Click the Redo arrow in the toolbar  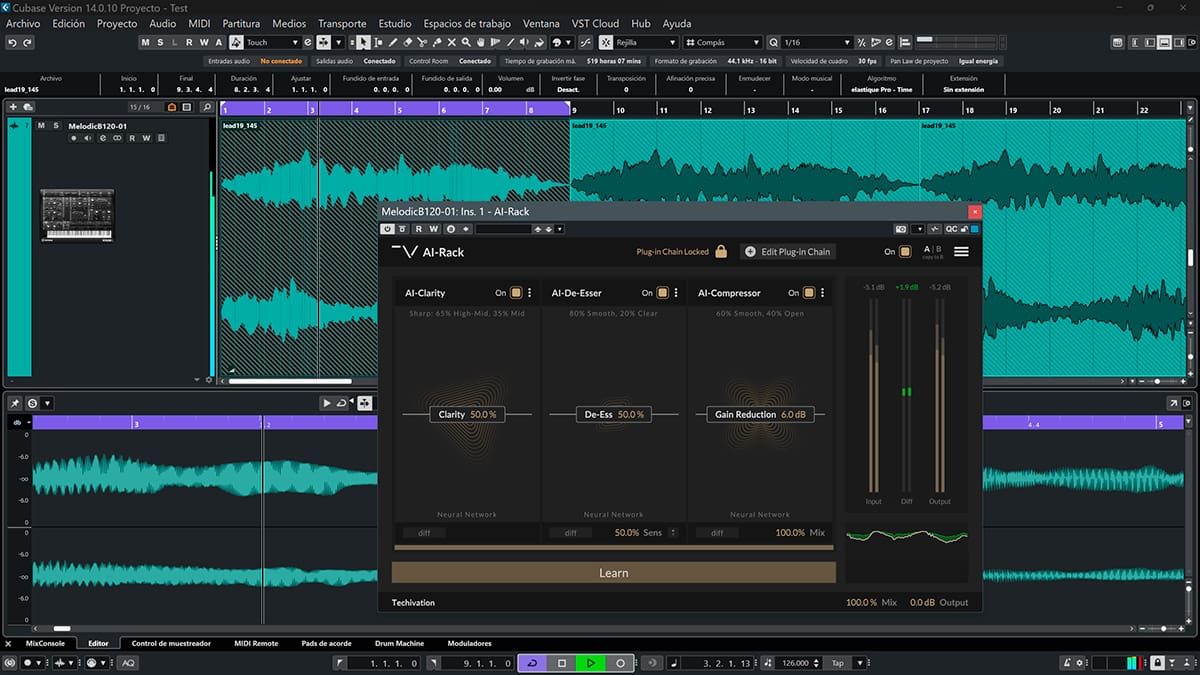(x=27, y=42)
